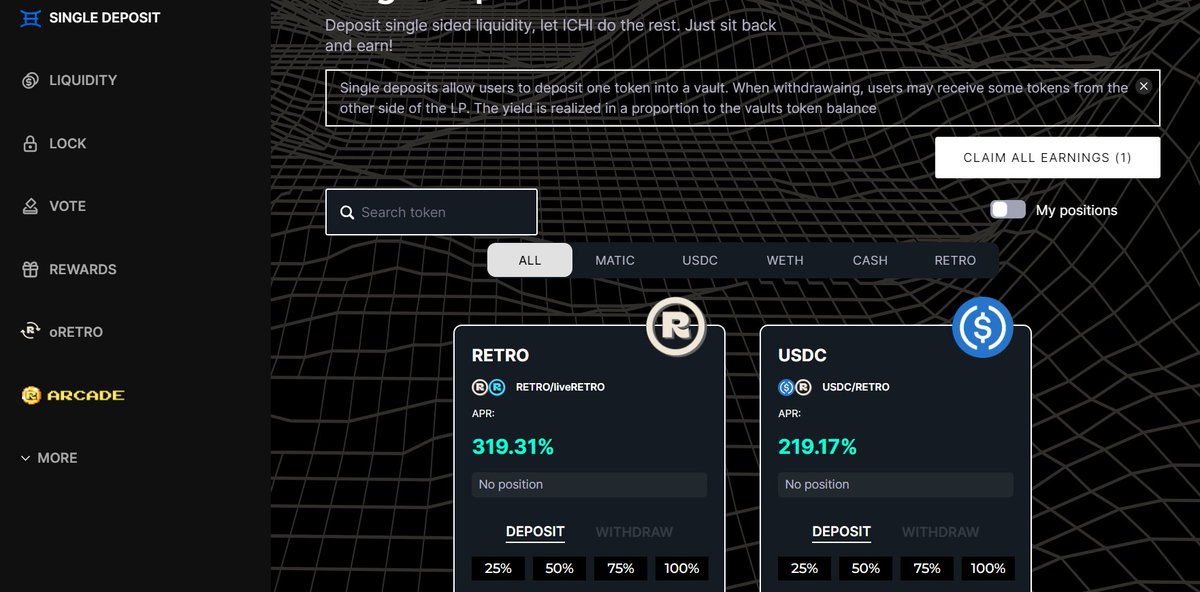Toggle the My positions switch

tap(1008, 209)
